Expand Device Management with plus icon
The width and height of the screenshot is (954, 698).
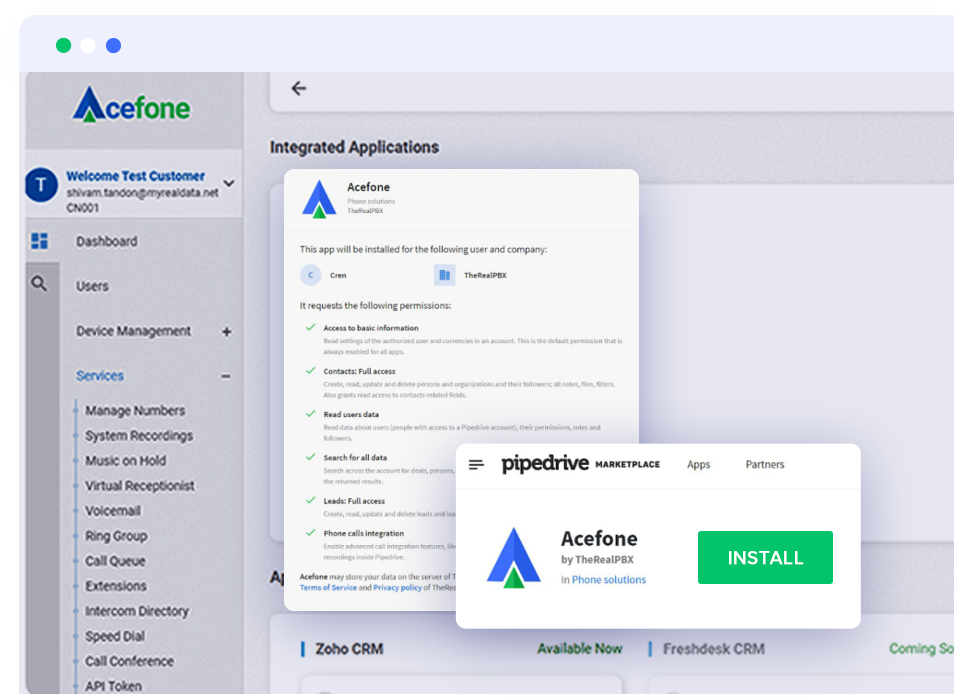tap(226, 332)
